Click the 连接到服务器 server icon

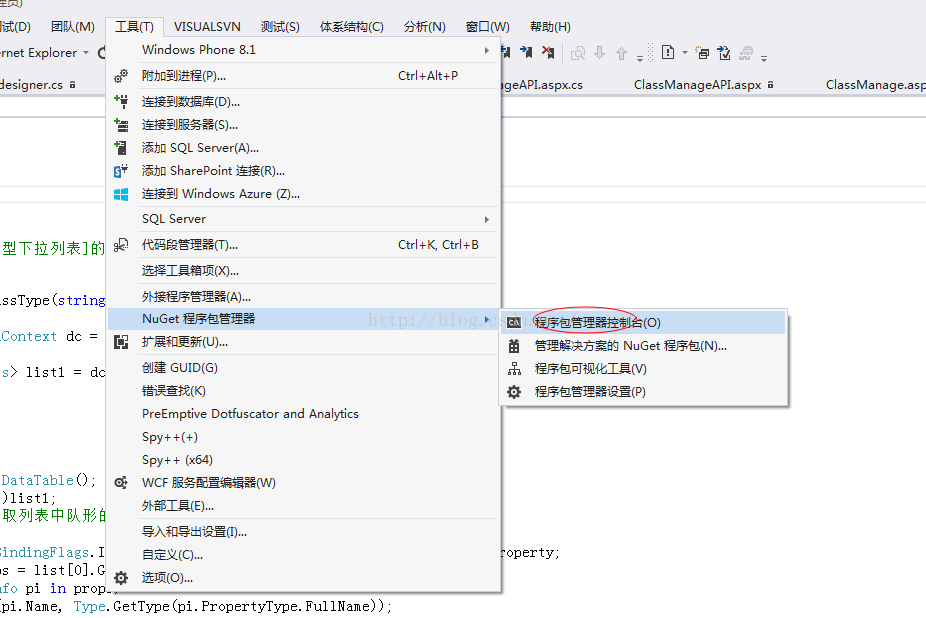121,125
